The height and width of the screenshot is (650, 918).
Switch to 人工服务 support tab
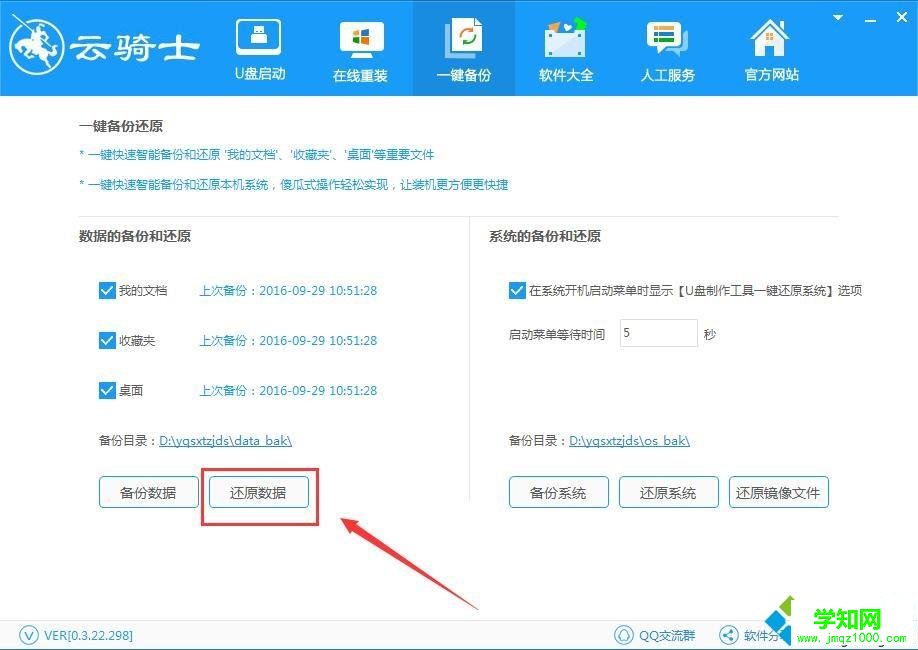coord(667,47)
